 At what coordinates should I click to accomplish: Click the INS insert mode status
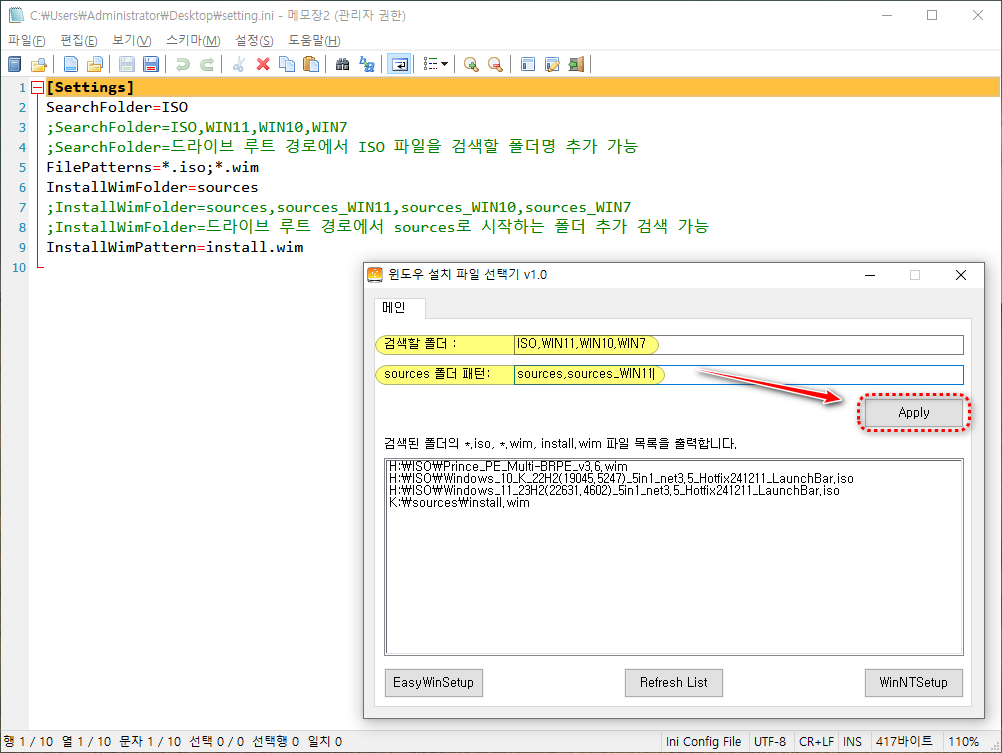coord(852,741)
